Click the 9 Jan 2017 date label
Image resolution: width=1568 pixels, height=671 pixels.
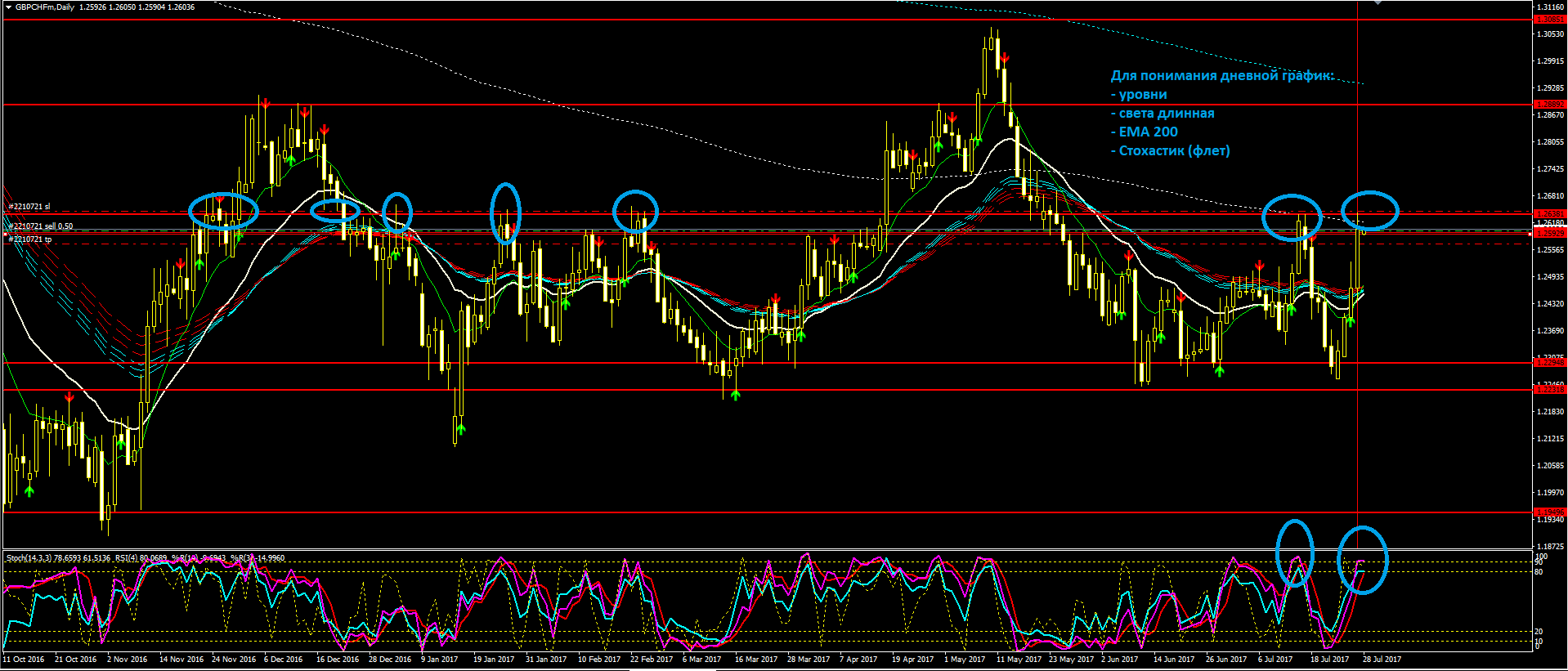point(440,659)
